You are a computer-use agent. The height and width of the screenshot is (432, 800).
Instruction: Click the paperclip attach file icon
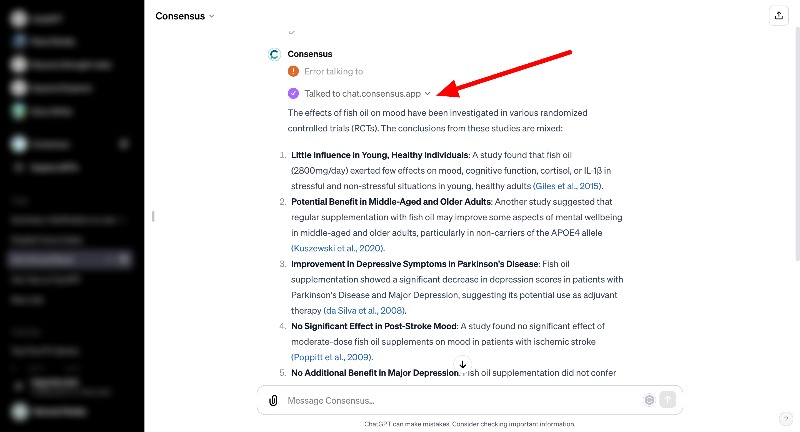(x=273, y=401)
